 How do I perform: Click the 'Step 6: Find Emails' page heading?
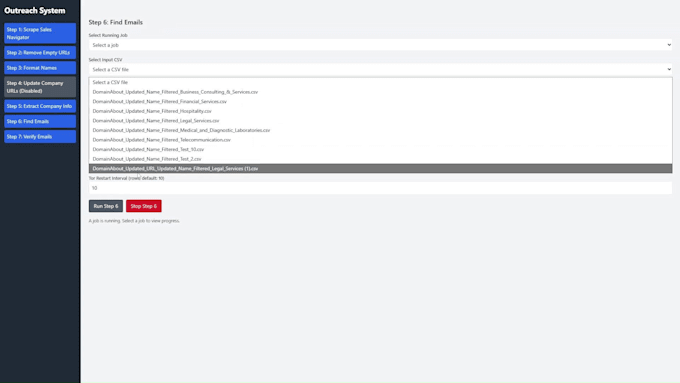116,22
